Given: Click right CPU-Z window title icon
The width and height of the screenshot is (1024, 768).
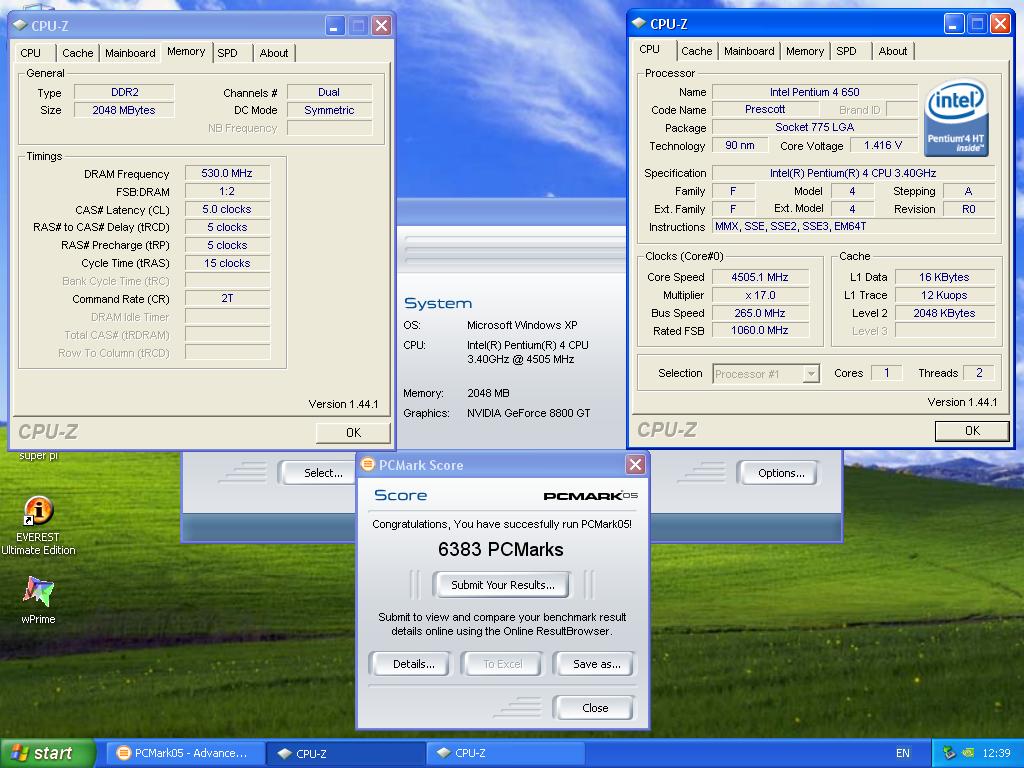Looking at the screenshot, I should (639, 24).
